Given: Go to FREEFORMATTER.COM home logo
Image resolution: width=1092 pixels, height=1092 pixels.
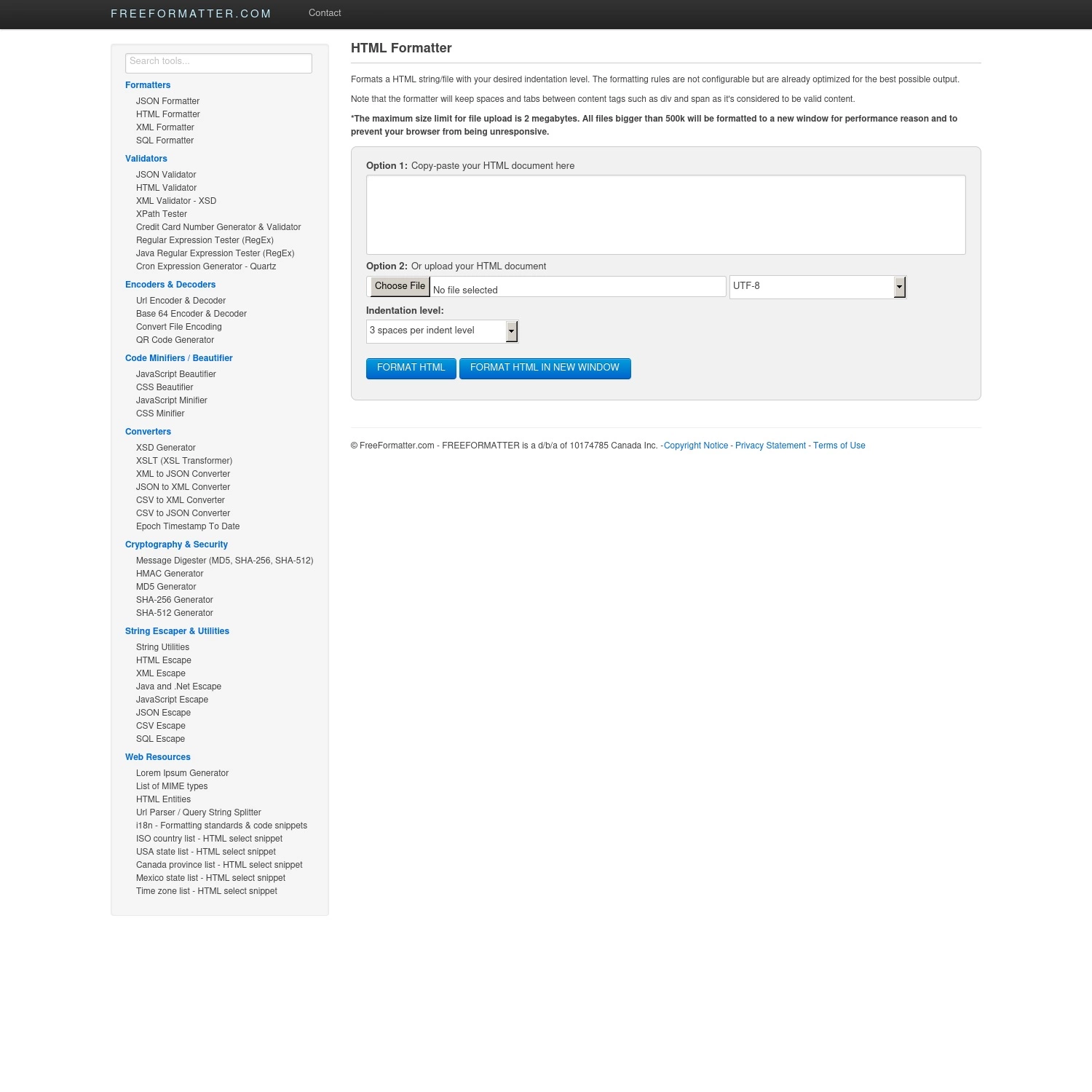Looking at the screenshot, I should [x=191, y=14].
